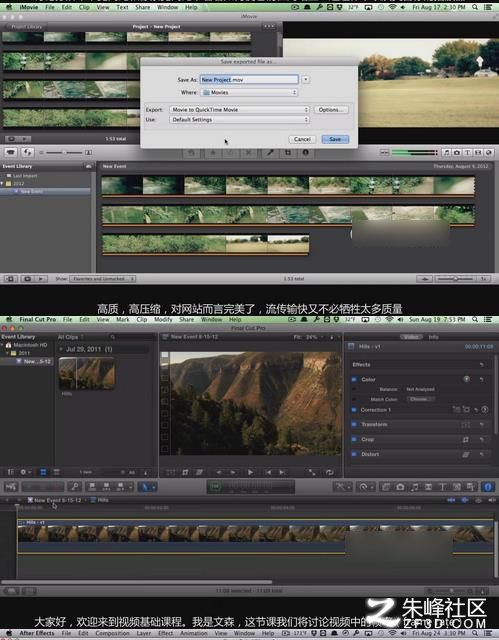The width and height of the screenshot is (499, 640).
Task: Open the iMovie inspector info icon
Action: pyautogui.click(x=305, y=153)
